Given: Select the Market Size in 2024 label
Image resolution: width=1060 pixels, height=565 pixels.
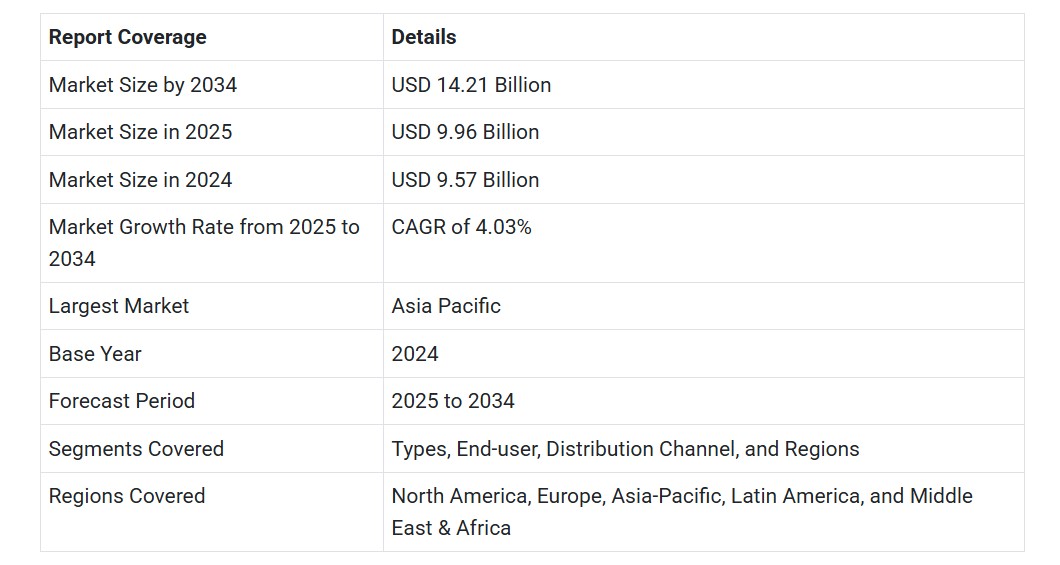Looking at the screenshot, I should tap(141, 180).
